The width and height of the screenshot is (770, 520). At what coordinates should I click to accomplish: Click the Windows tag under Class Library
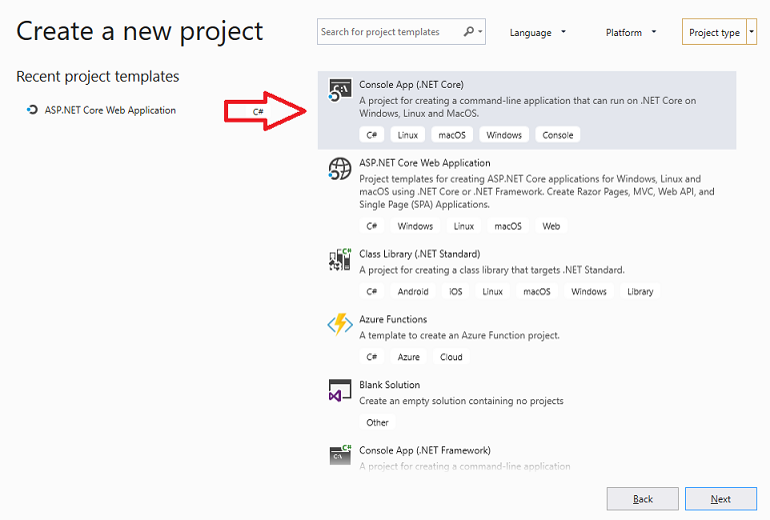click(589, 292)
